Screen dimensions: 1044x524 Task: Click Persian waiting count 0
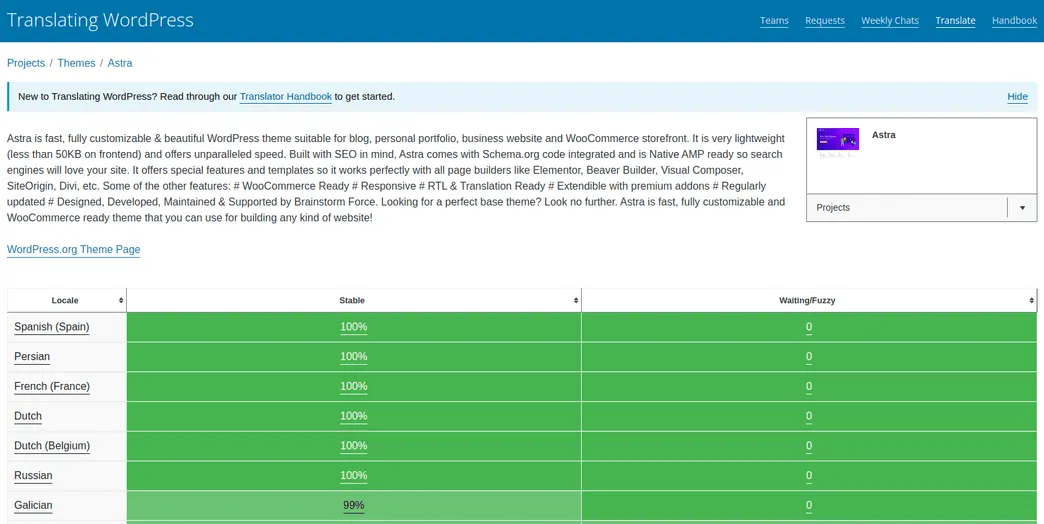click(809, 357)
